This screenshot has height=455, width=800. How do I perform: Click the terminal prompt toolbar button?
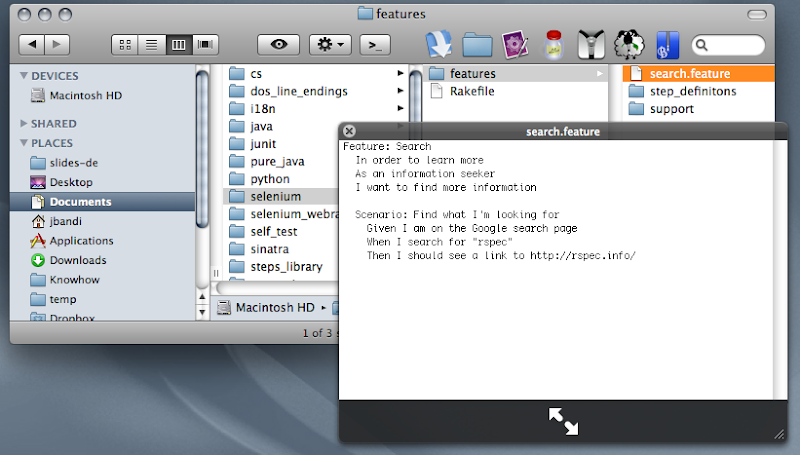point(375,45)
